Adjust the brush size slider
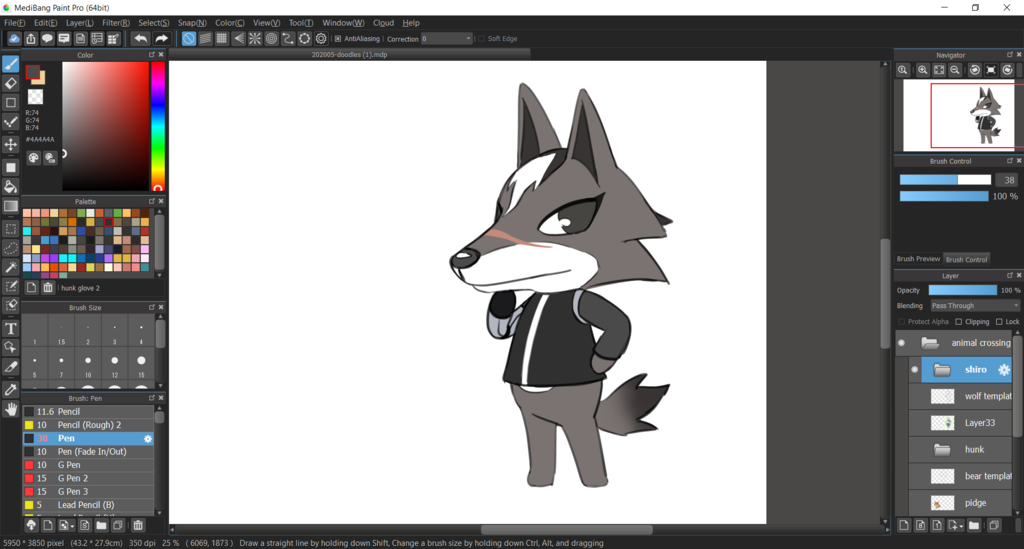 tap(945, 180)
